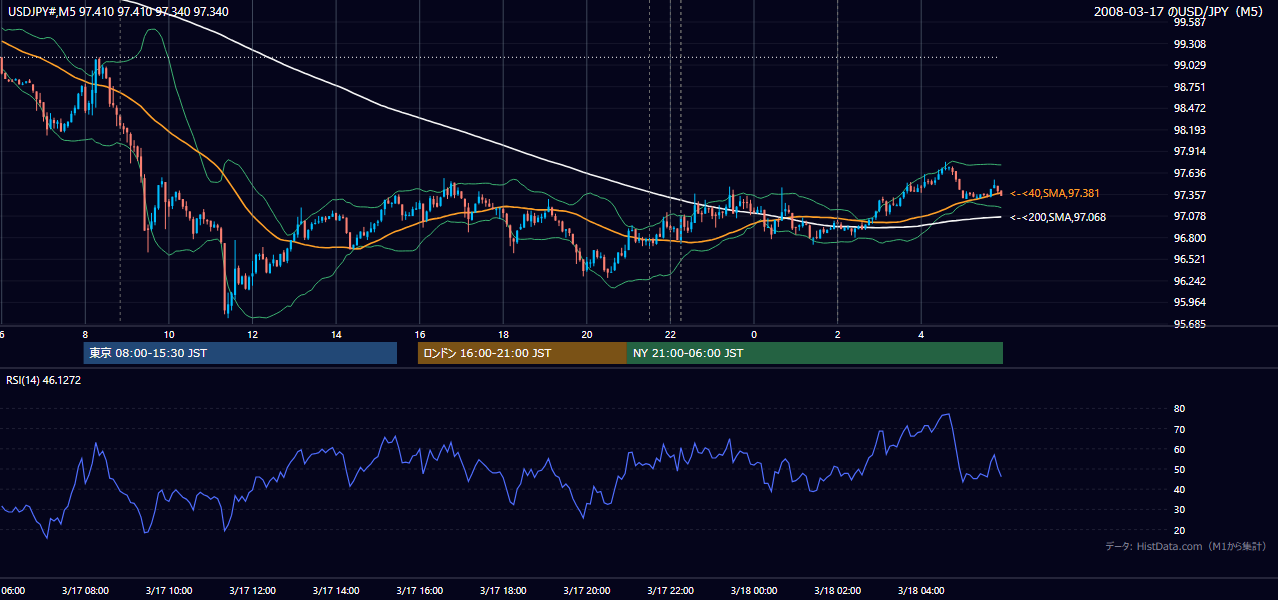The height and width of the screenshot is (600, 1278).
Task: Click price axis value 98.472
Action: pos(1189,108)
